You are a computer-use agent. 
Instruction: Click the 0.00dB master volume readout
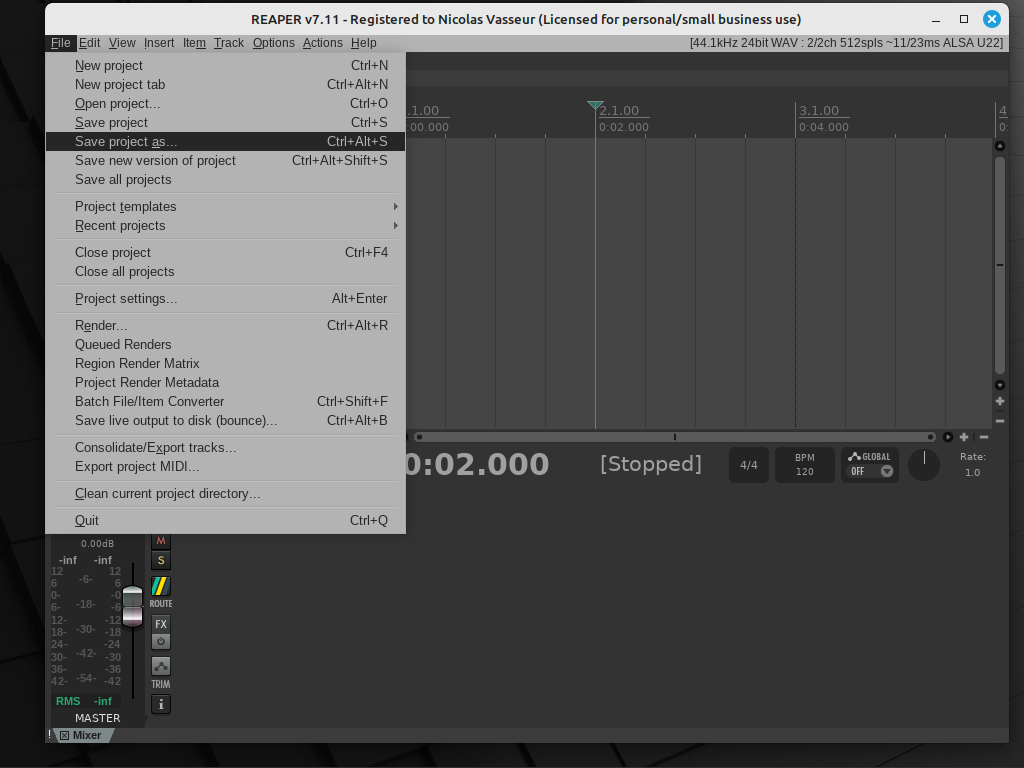click(x=97, y=543)
